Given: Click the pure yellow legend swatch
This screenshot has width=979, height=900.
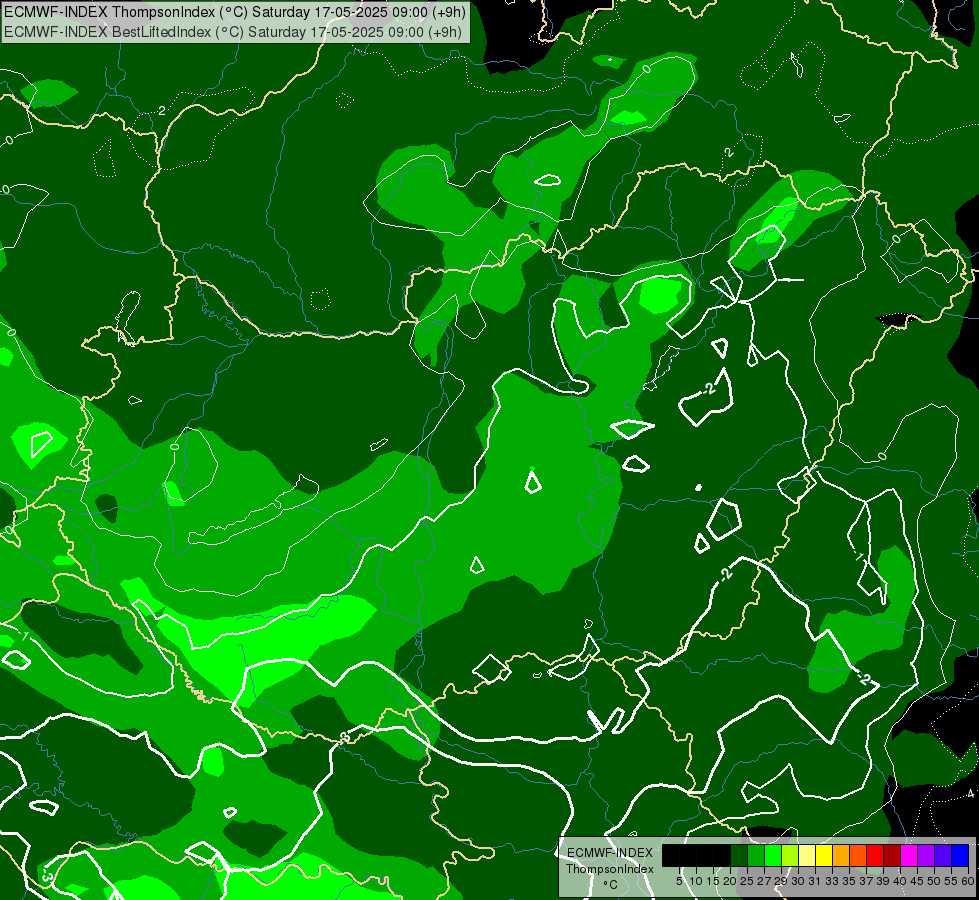Looking at the screenshot, I should 824,855.
